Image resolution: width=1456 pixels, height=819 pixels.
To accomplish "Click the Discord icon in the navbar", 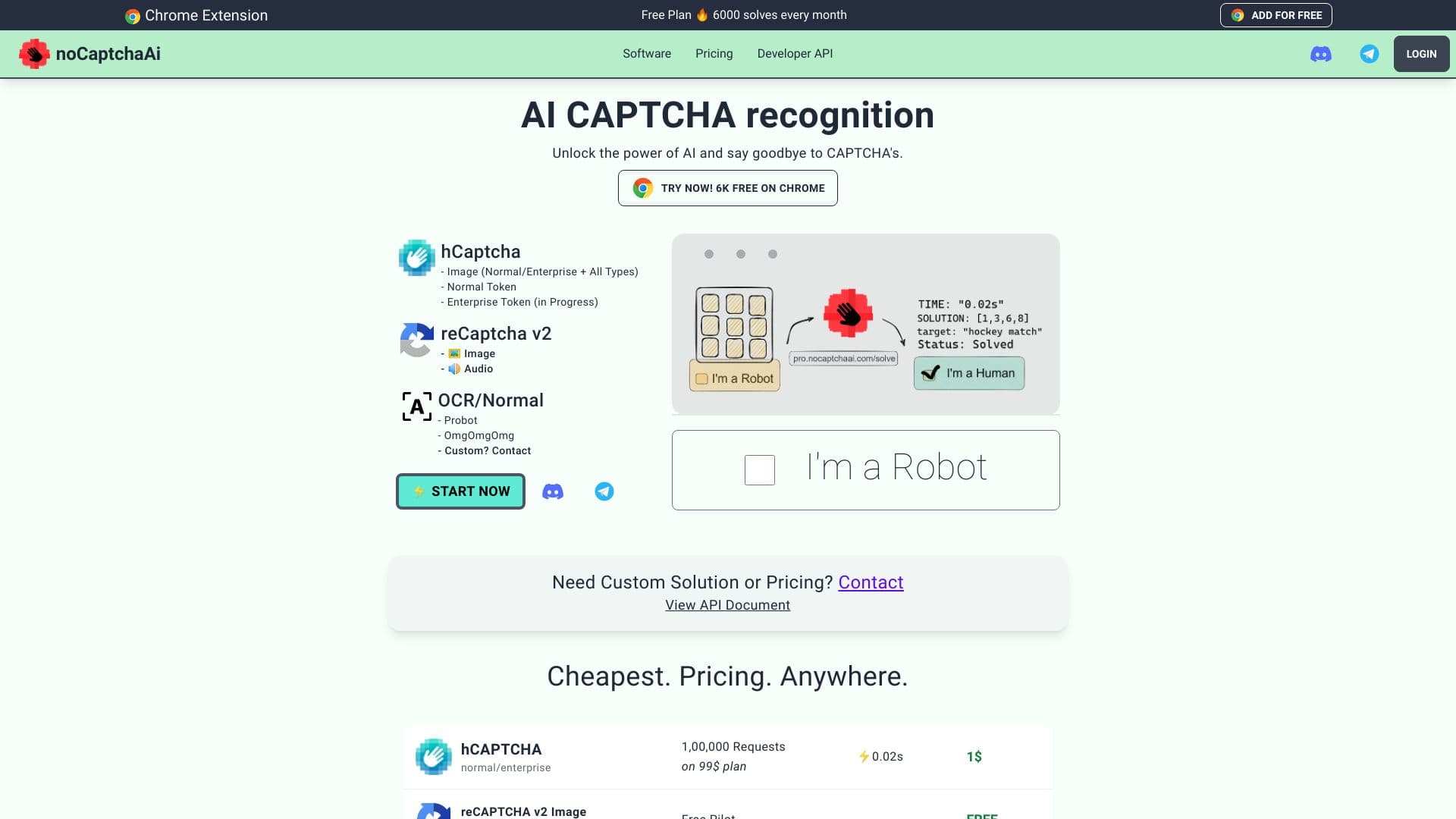I will point(1321,54).
